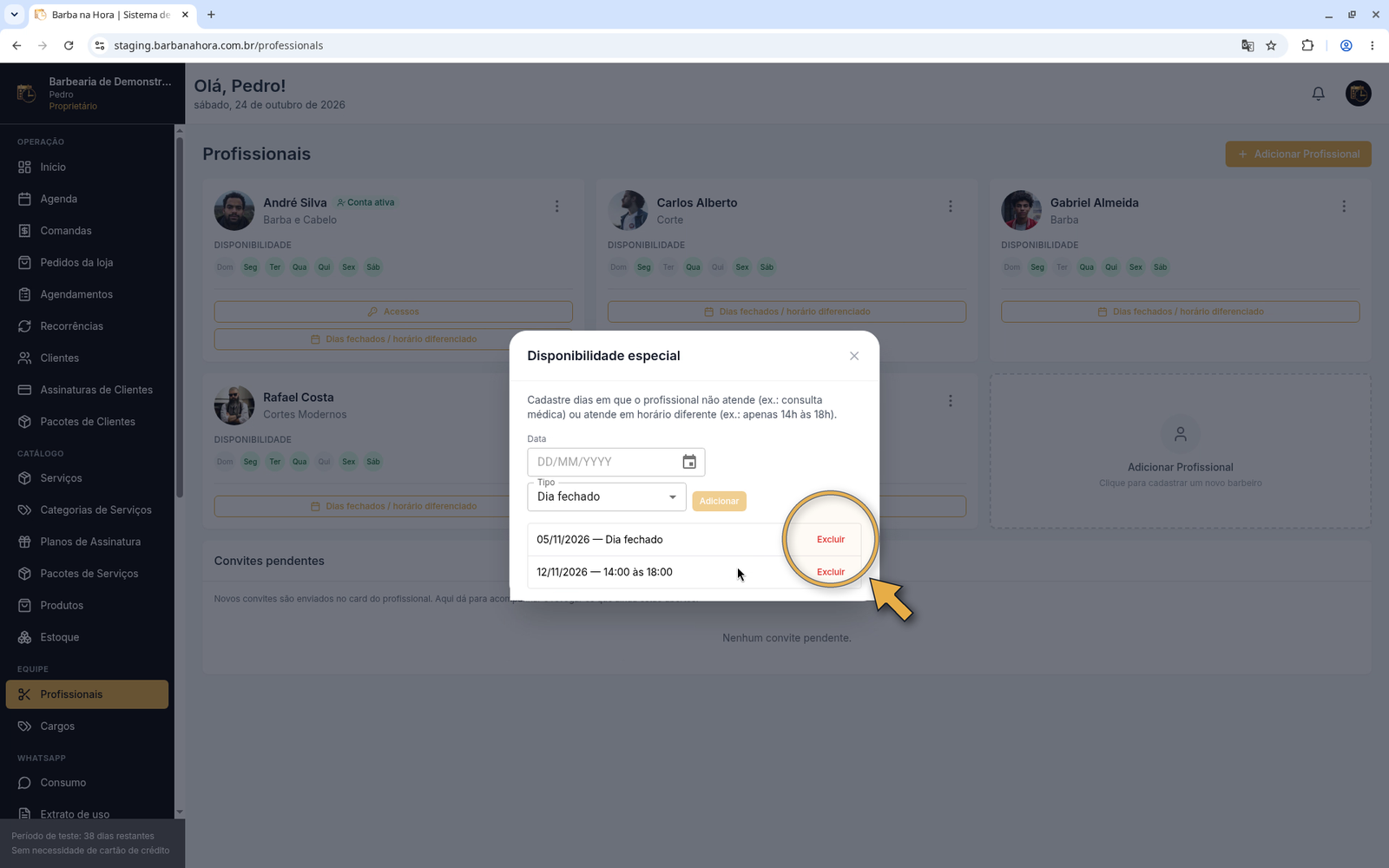
Task: Open Pacotes de Clientes sidebar icon
Action: [24, 422]
